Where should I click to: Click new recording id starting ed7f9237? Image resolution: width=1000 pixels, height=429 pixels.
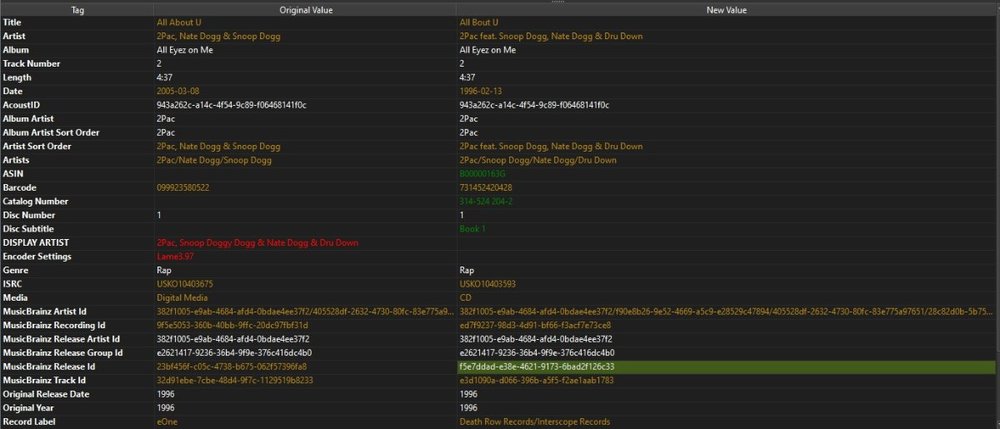(534, 326)
